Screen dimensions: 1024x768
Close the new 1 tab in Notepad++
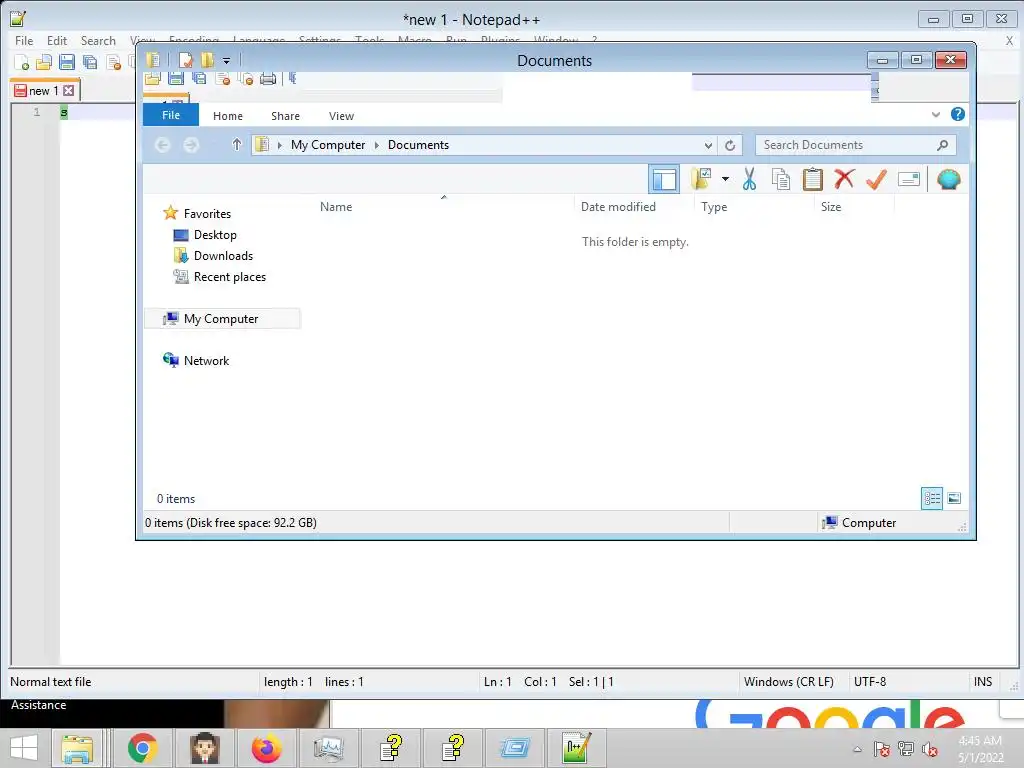click(x=69, y=90)
